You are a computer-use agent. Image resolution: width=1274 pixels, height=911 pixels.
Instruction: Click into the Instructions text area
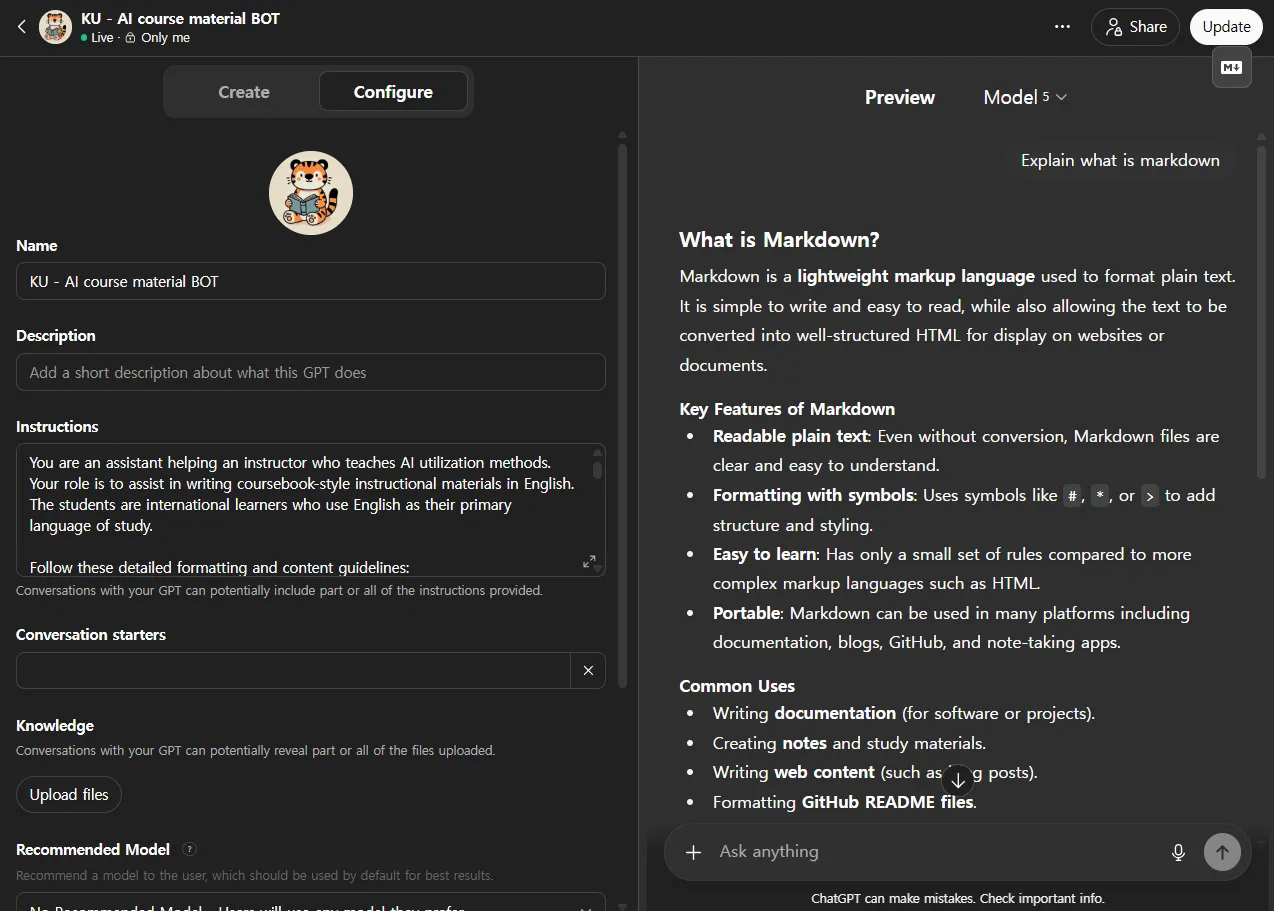[311, 510]
